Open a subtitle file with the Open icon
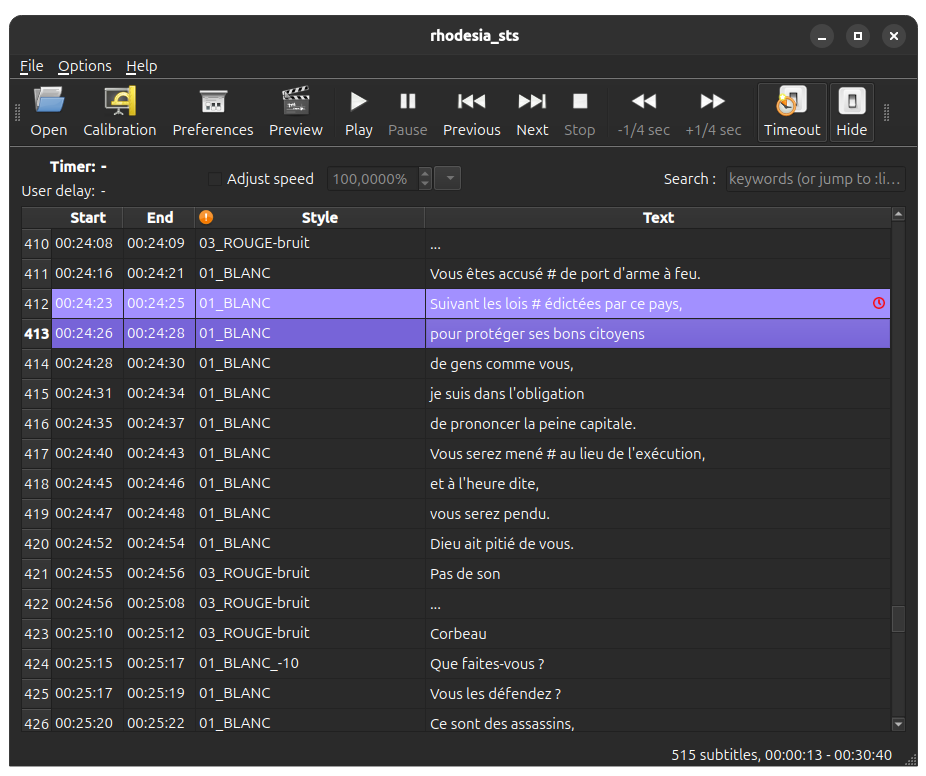Screen dimensions: 926x776 (x=48, y=112)
